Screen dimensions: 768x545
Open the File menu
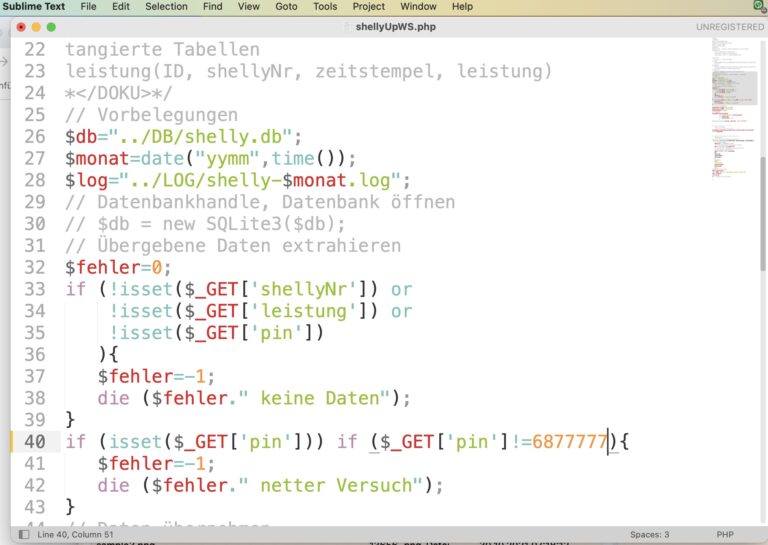point(88,6)
